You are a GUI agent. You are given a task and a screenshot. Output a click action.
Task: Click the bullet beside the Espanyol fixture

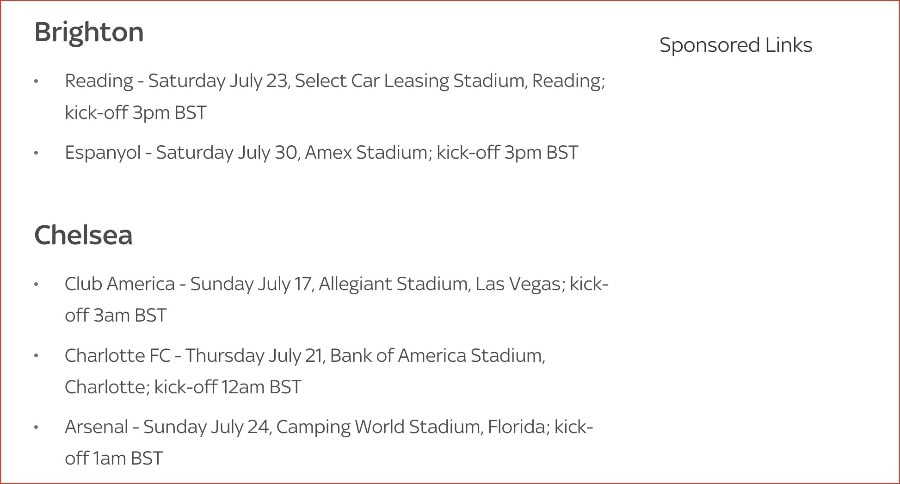pos(37,153)
